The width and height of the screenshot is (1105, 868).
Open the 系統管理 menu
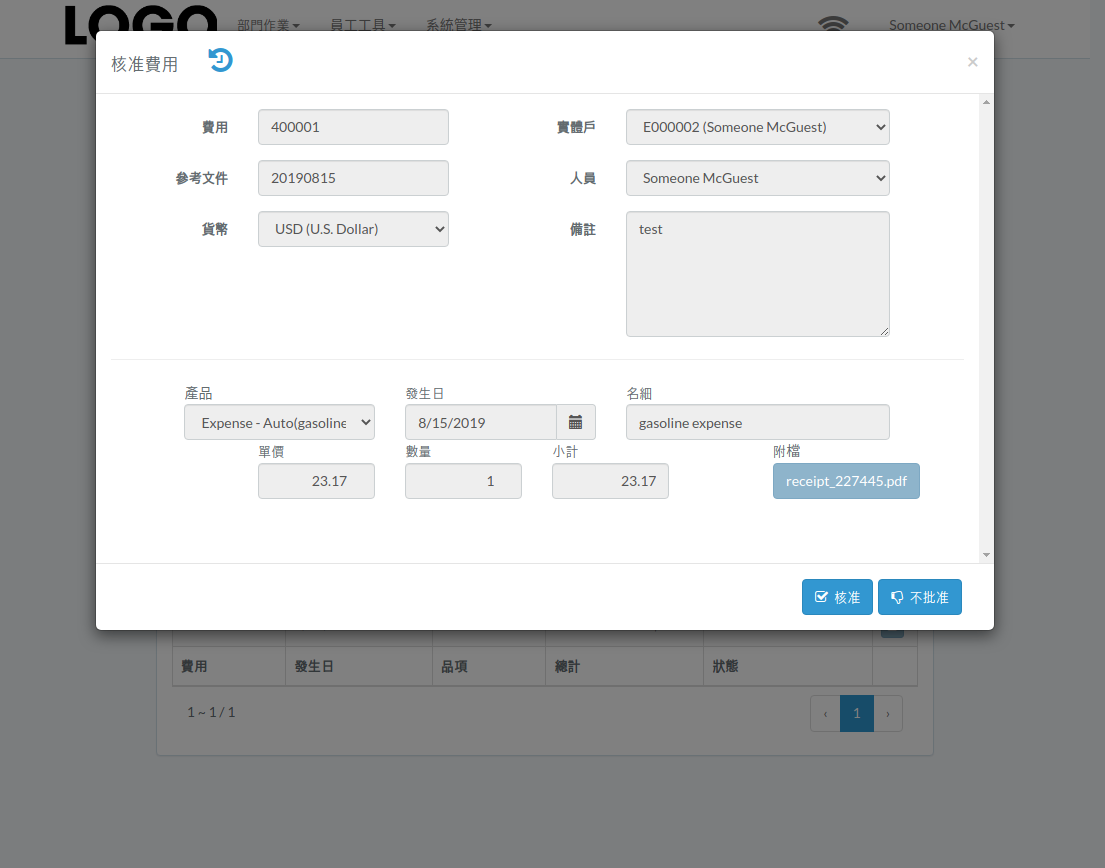(x=459, y=25)
